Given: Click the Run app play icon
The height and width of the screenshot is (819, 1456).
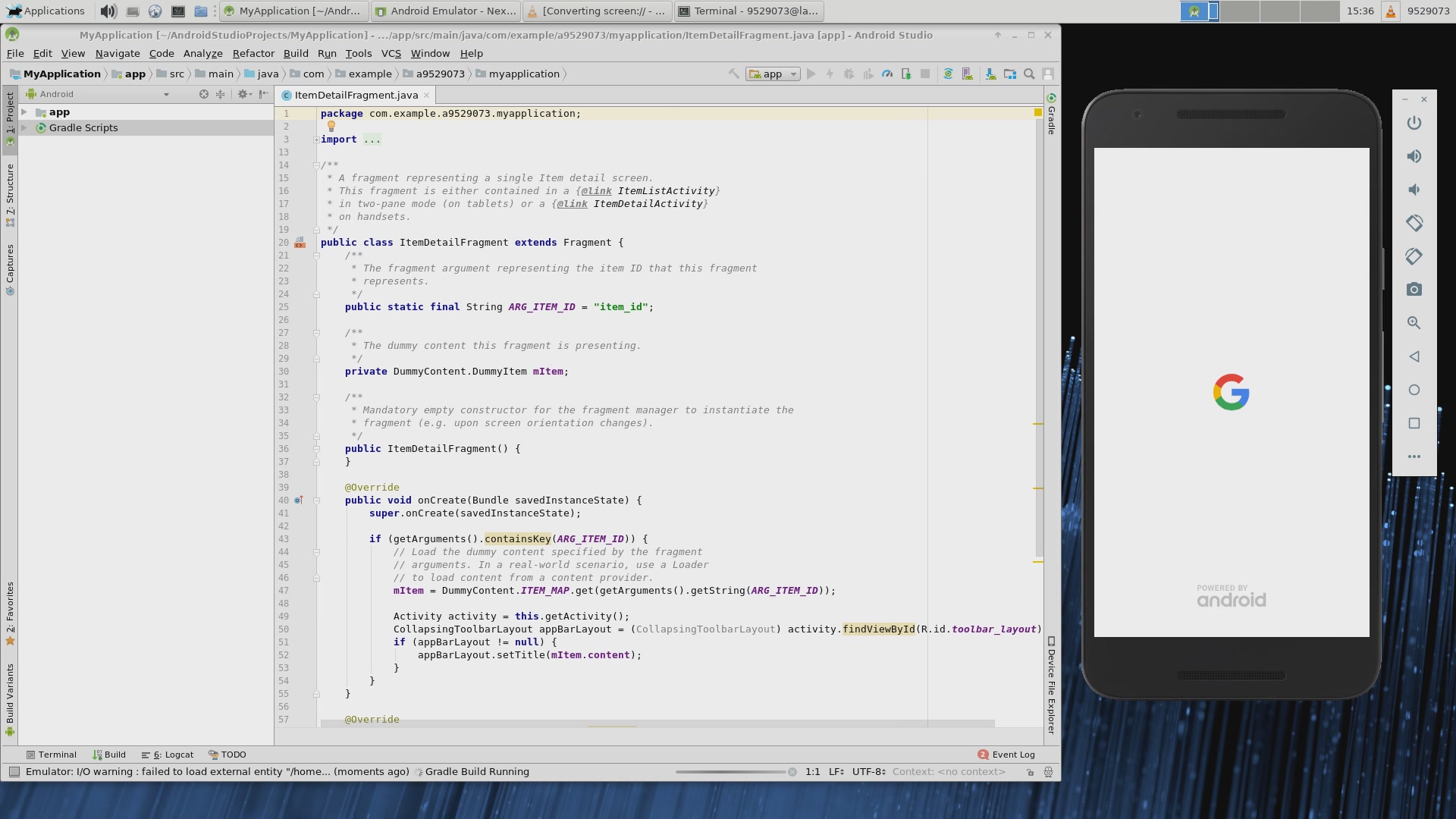Looking at the screenshot, I should (x=811, y=74).
